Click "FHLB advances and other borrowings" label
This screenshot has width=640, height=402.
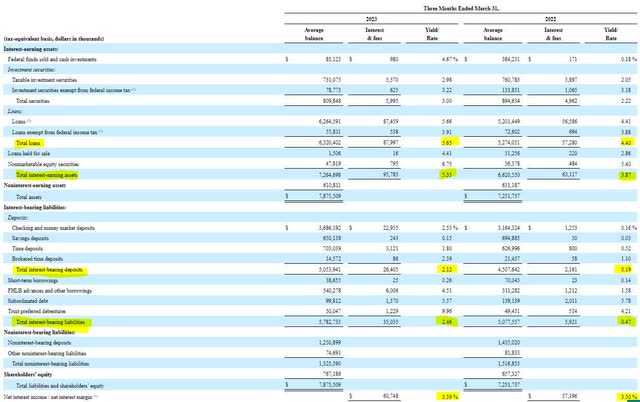[x=50, y=291]
